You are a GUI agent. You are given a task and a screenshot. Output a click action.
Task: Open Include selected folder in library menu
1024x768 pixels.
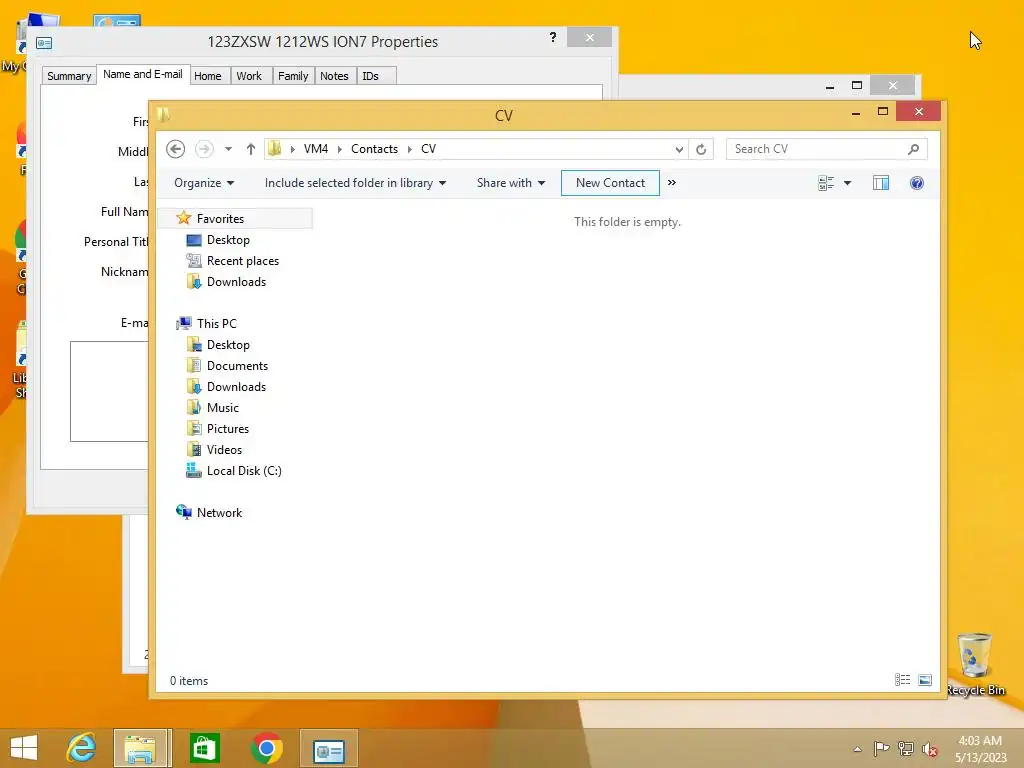pos(355,183)
